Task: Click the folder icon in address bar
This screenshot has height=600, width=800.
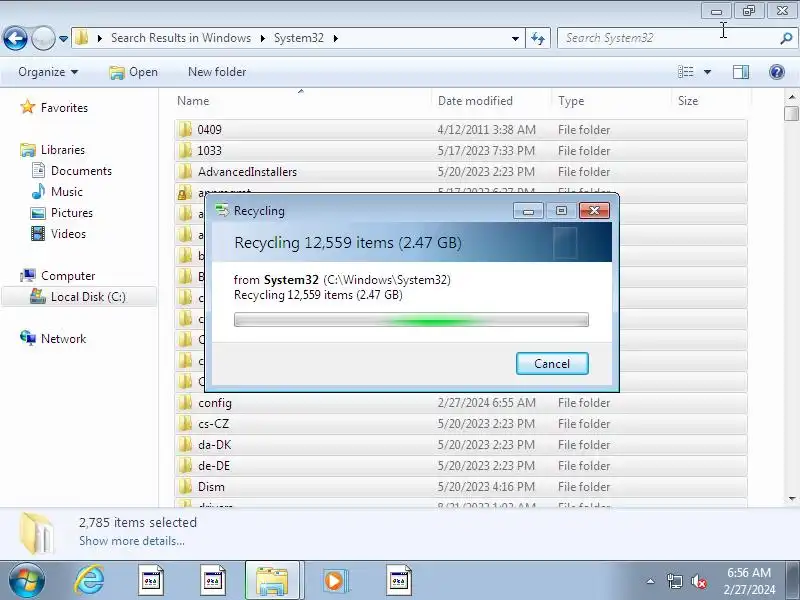Action: [x=81, y=38]
